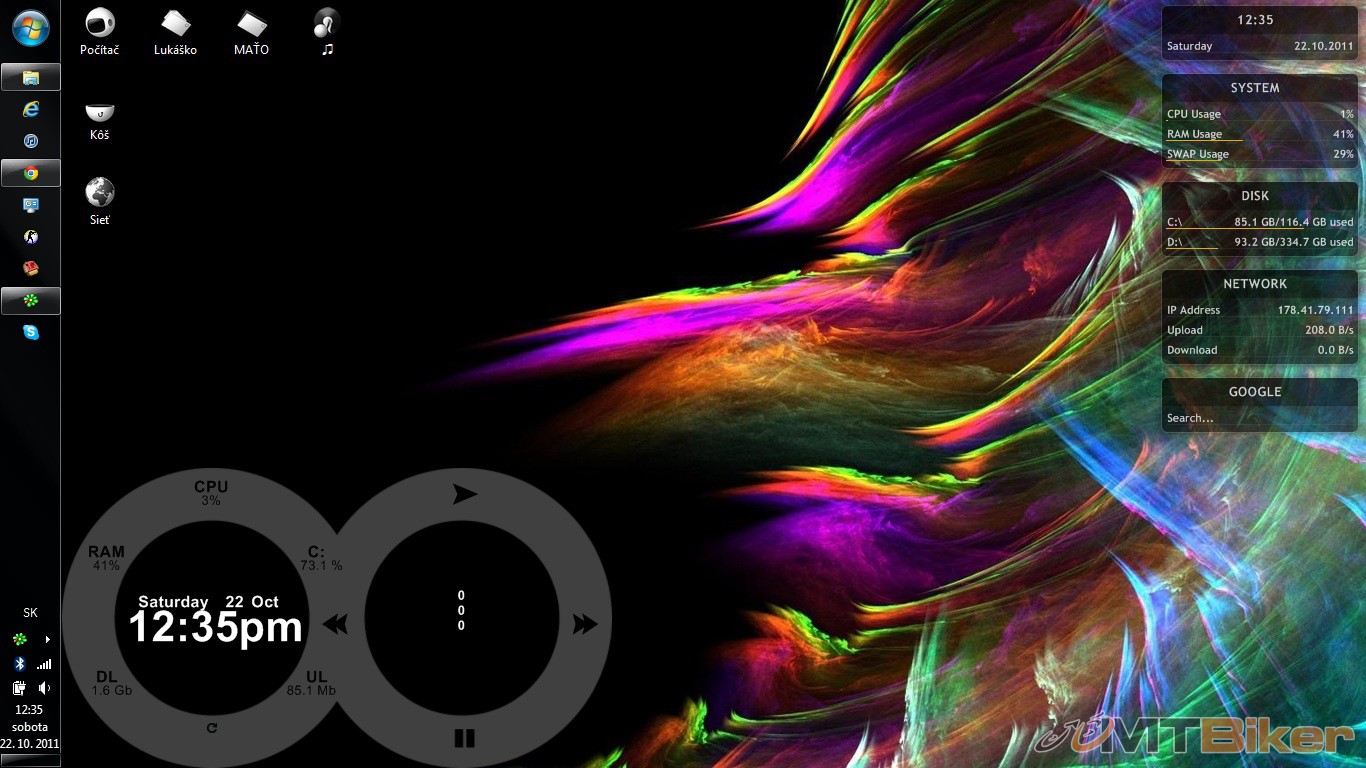Expand hidden tray icons with the arrow
1366x768 pixels.
47,639
